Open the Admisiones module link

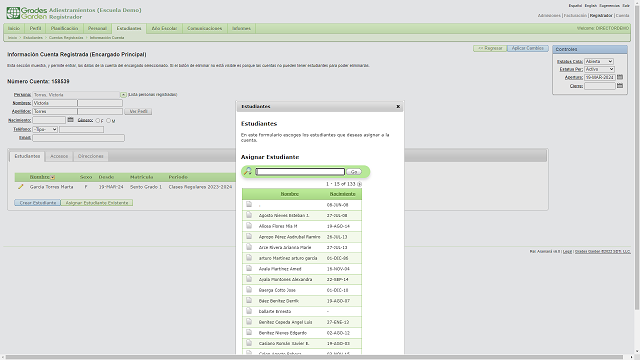(549, 16)
